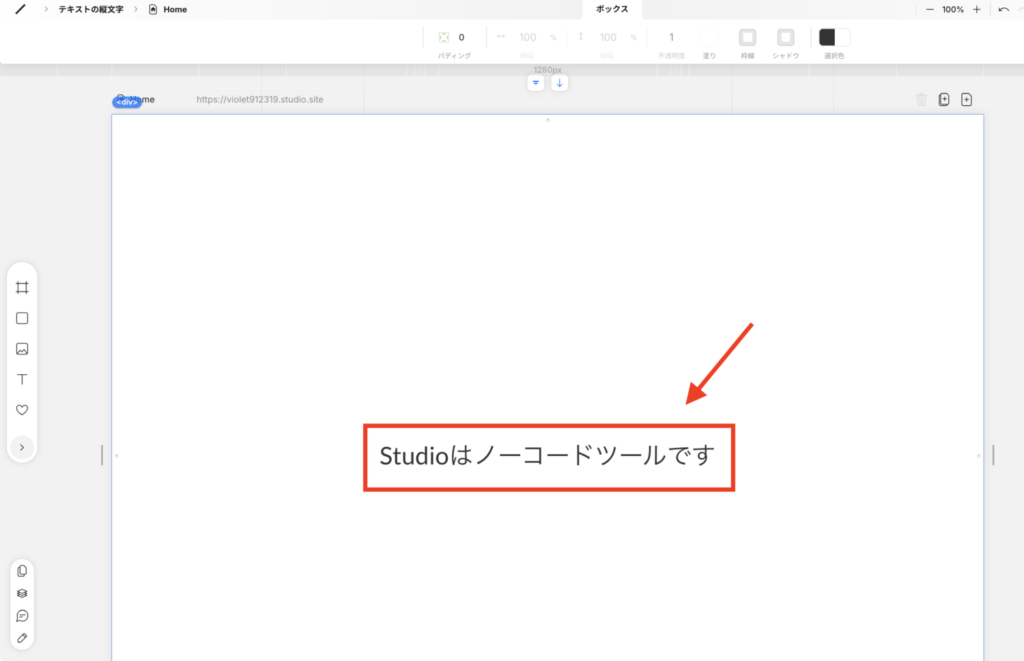Toggle the selection color (選択色) switch
The image size is (1024, 661).
pyautogui.click(x=835, y=37)
